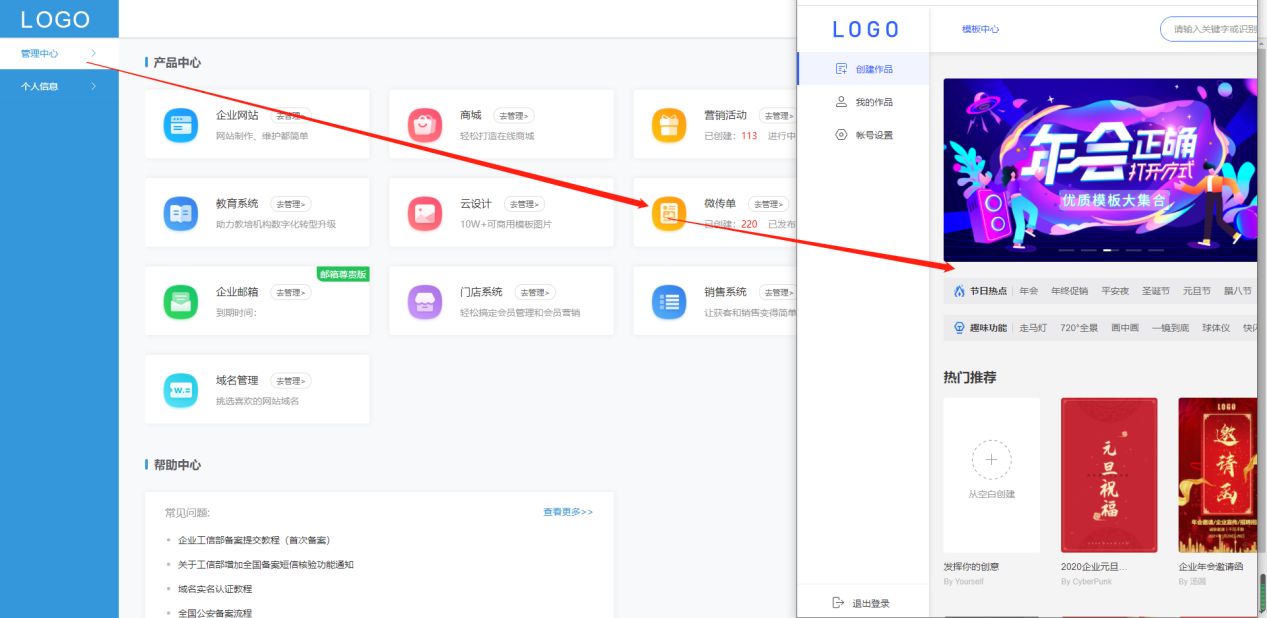Open the 云设计 cloud design icon
Image resolution: width=1267 pixels, height=618 pixels.
(x=424, y=211)
